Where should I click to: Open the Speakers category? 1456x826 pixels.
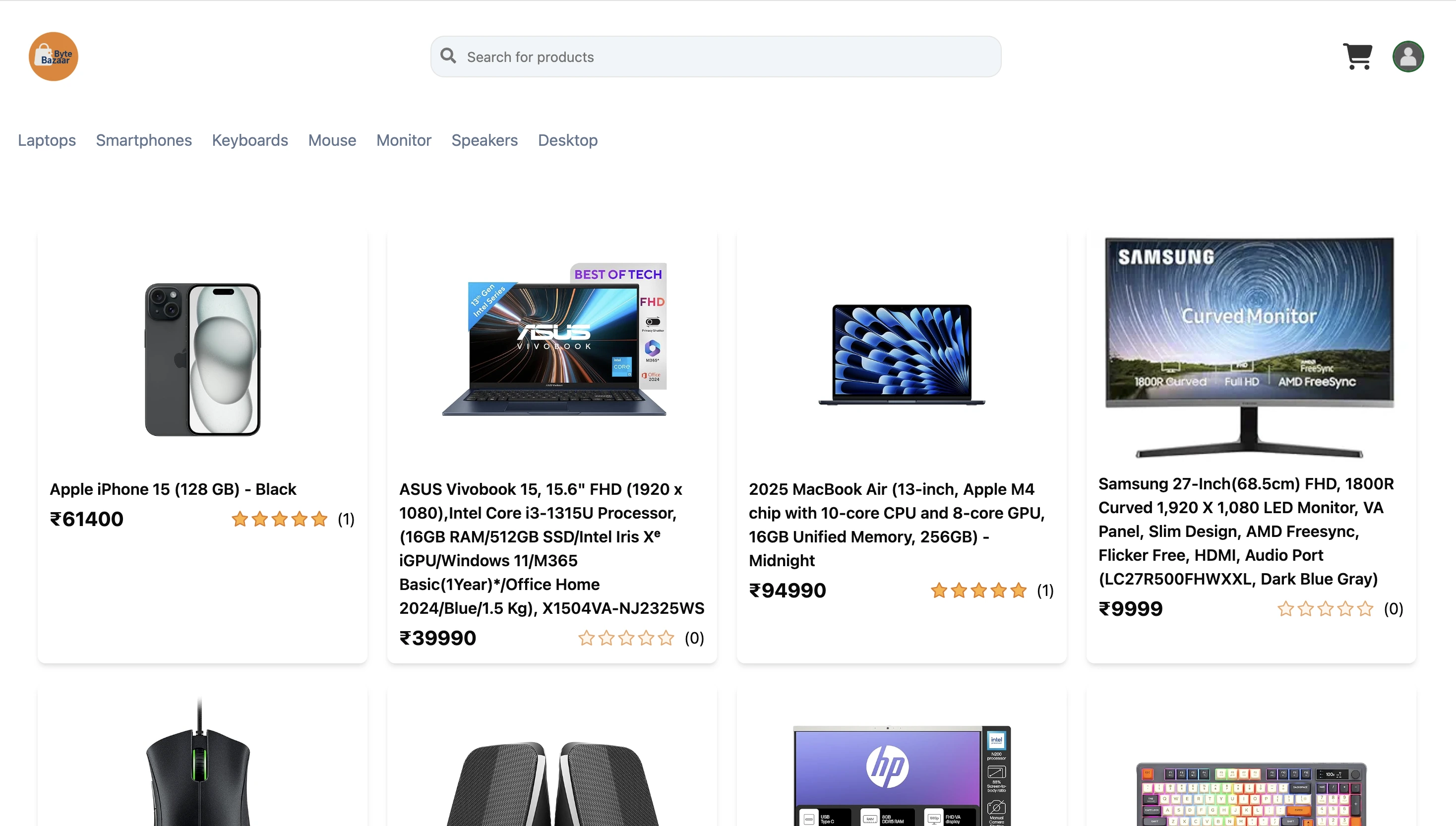485,140
